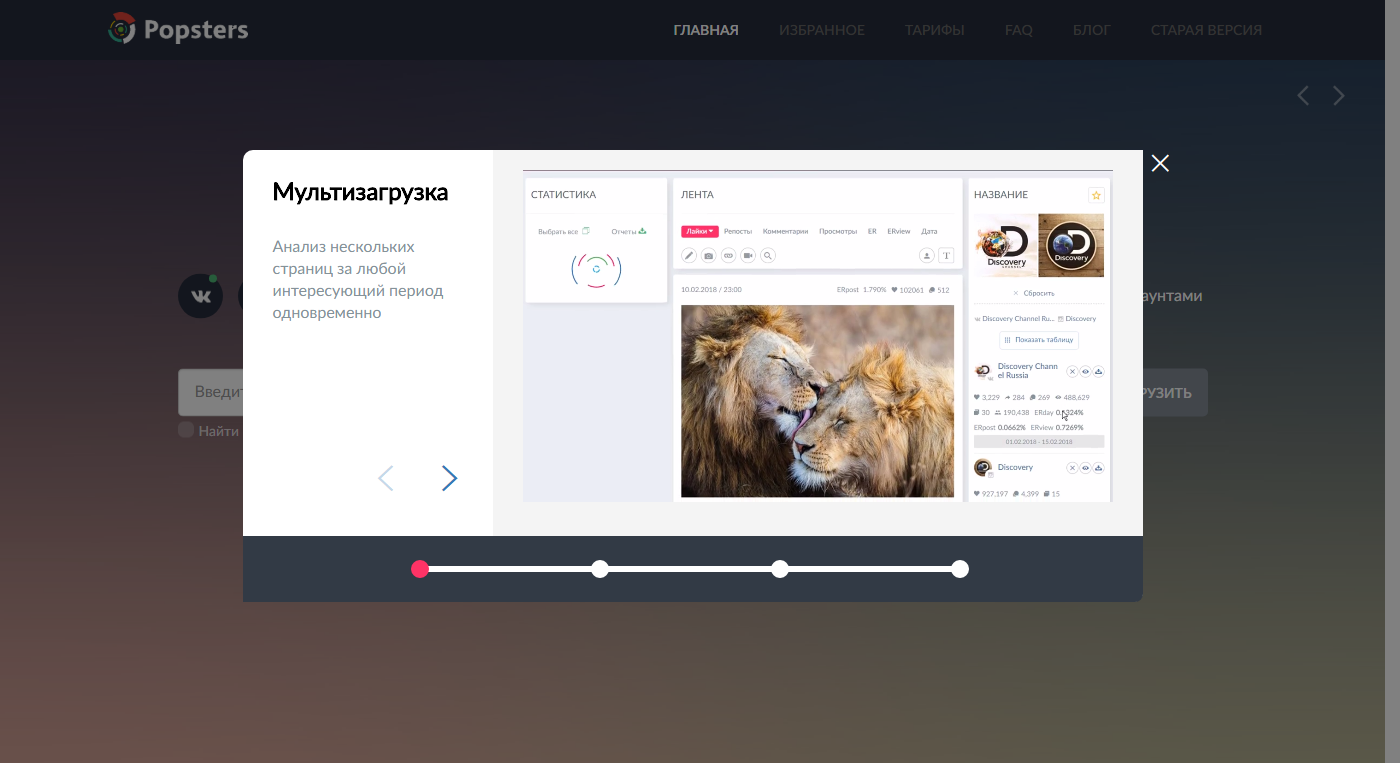The width and height of the screenshot is (1400, 763).
Task: Sort the feed by Комментарии in the preview
Action: pyautogui.click(x=785, y=231)
